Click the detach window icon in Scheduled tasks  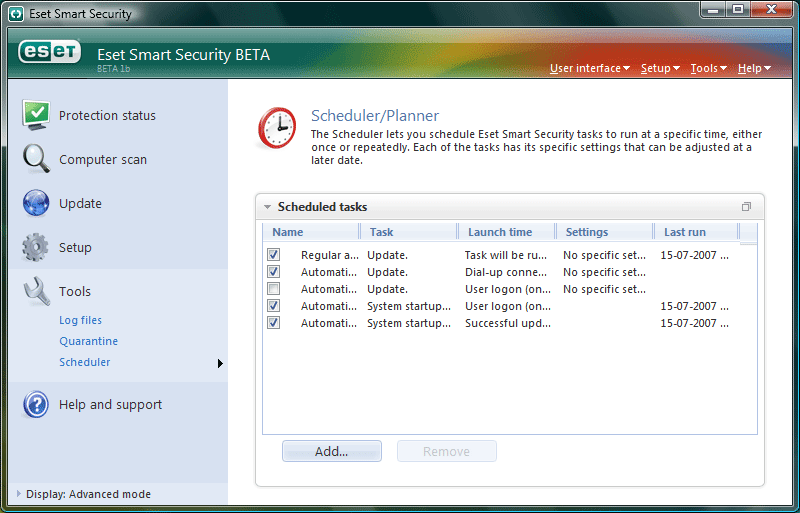pos(746,207)
